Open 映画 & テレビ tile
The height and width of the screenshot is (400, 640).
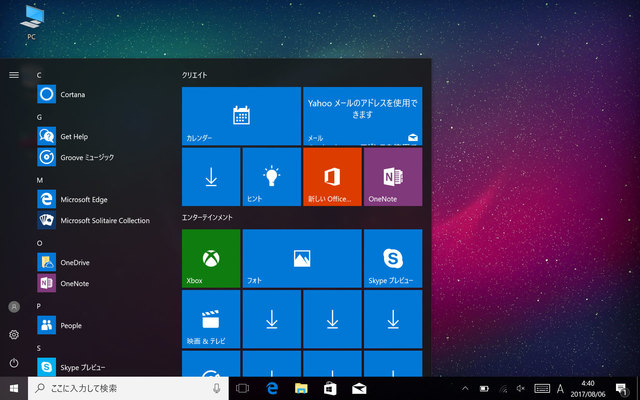[x=211, y=319]
